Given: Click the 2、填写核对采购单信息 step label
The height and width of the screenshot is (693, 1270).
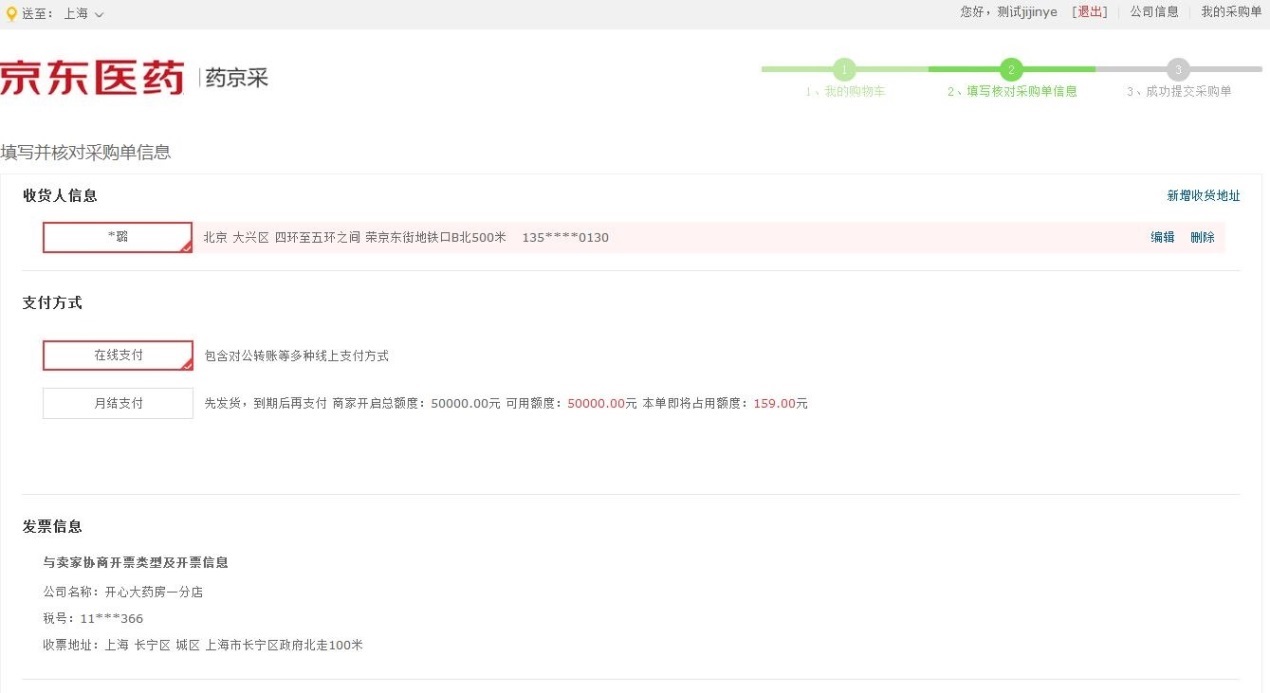Looking at the screenshot, I should click(1012, 92).
